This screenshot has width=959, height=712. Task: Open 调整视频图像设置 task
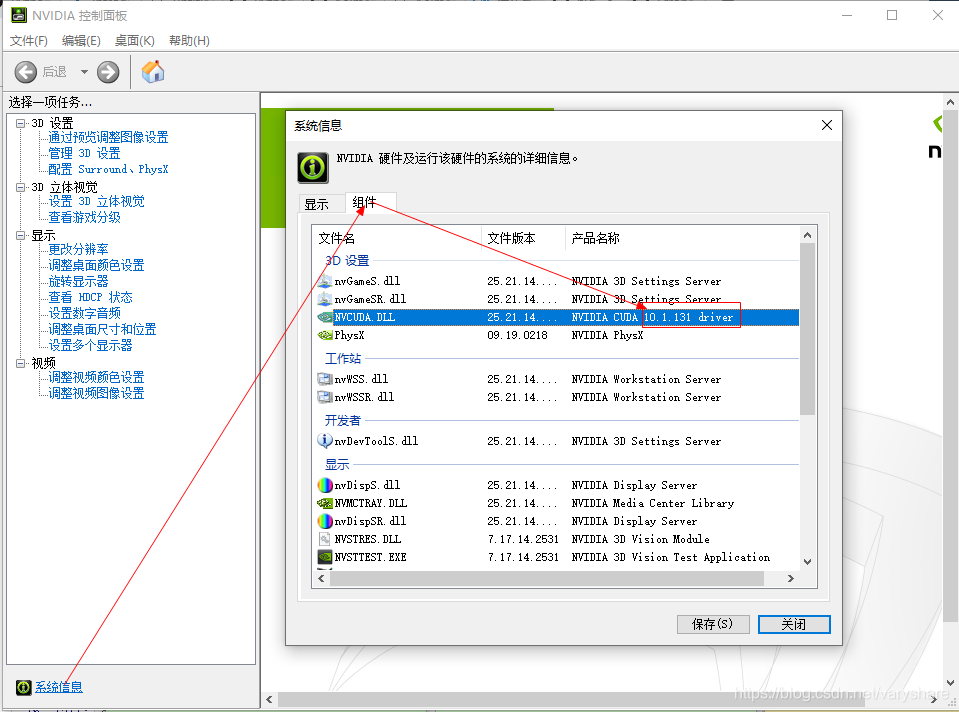click(97, 393)
